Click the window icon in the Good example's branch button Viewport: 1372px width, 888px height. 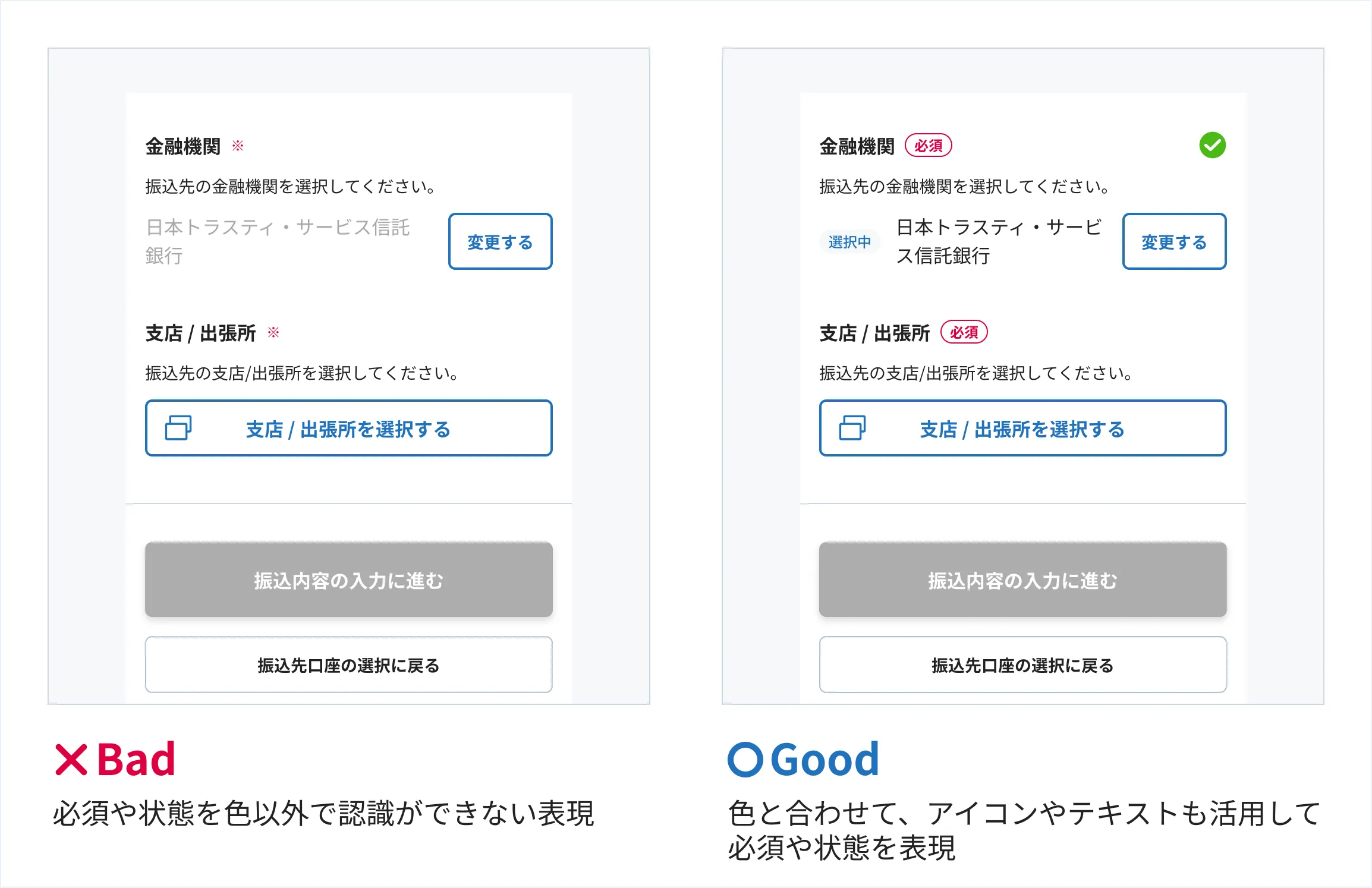point(852,428)
